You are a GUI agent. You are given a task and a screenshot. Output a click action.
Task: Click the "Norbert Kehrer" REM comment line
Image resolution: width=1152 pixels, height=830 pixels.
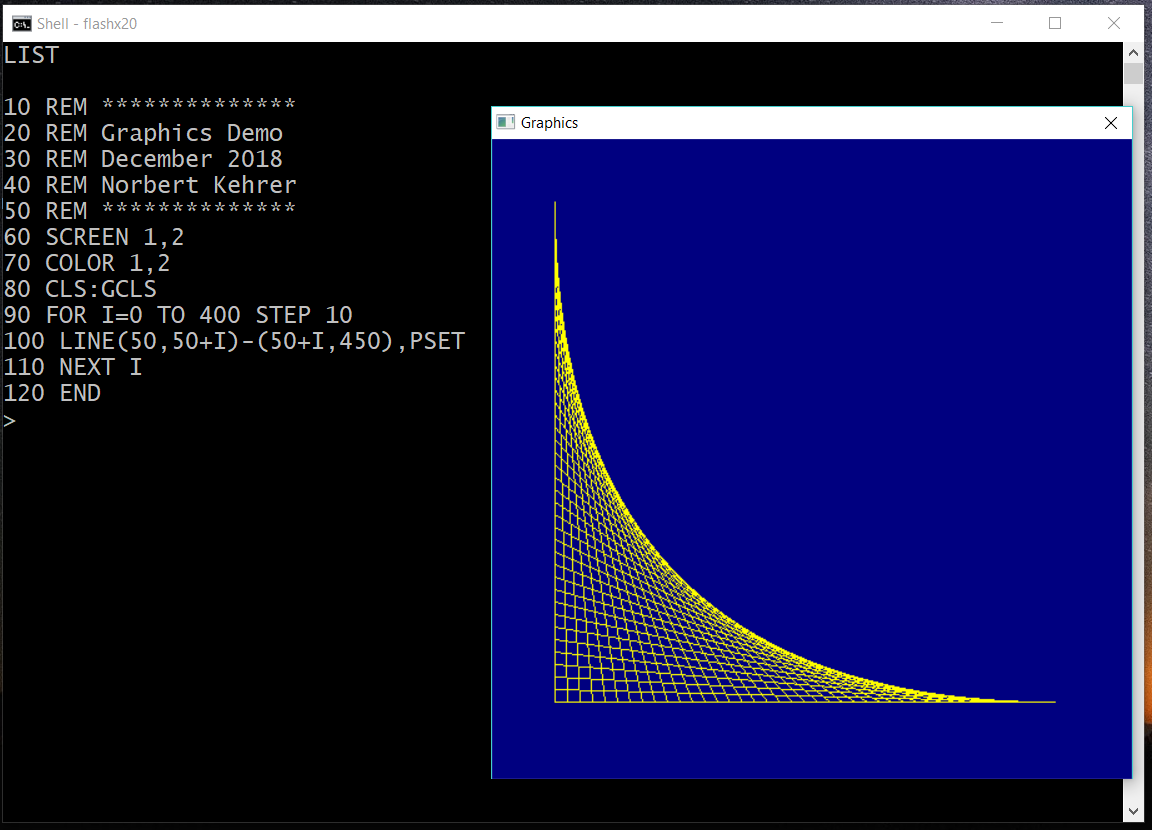150,185
